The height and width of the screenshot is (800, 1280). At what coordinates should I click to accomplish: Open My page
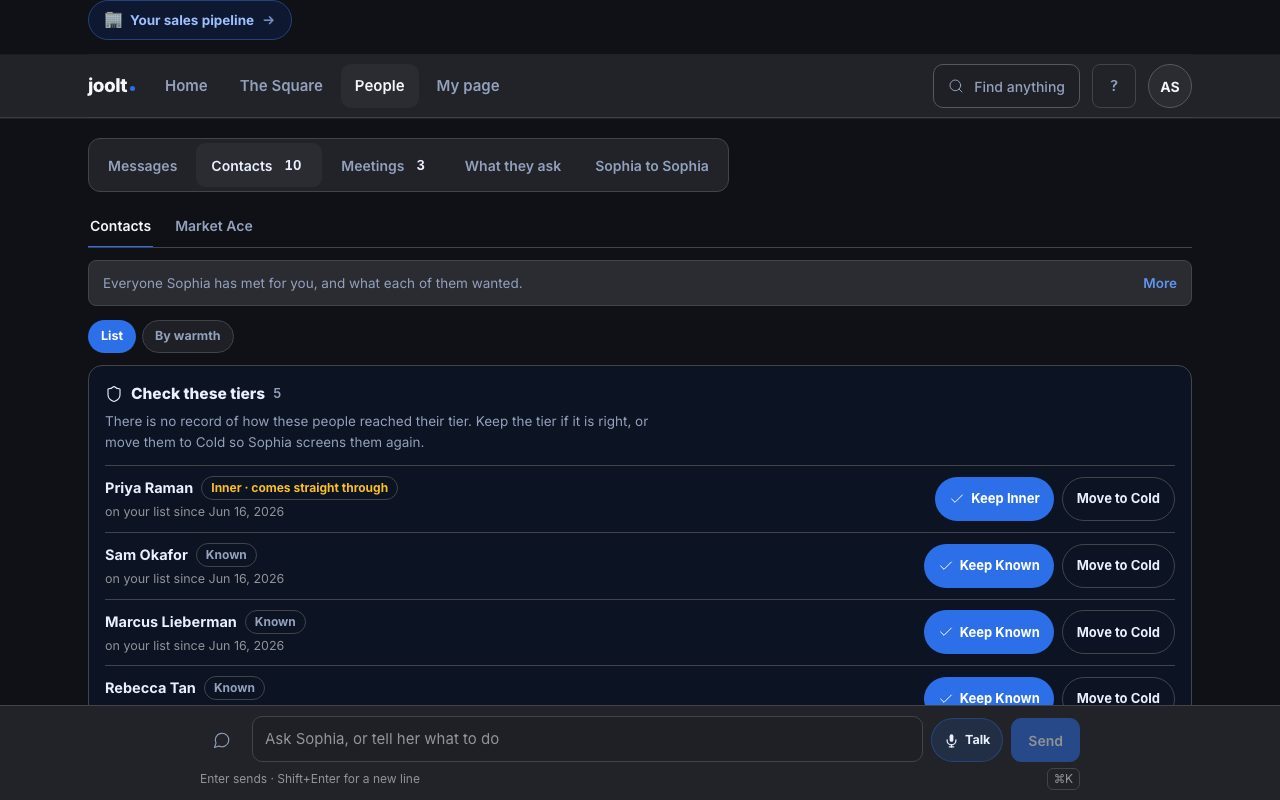(x=468, y=86)
